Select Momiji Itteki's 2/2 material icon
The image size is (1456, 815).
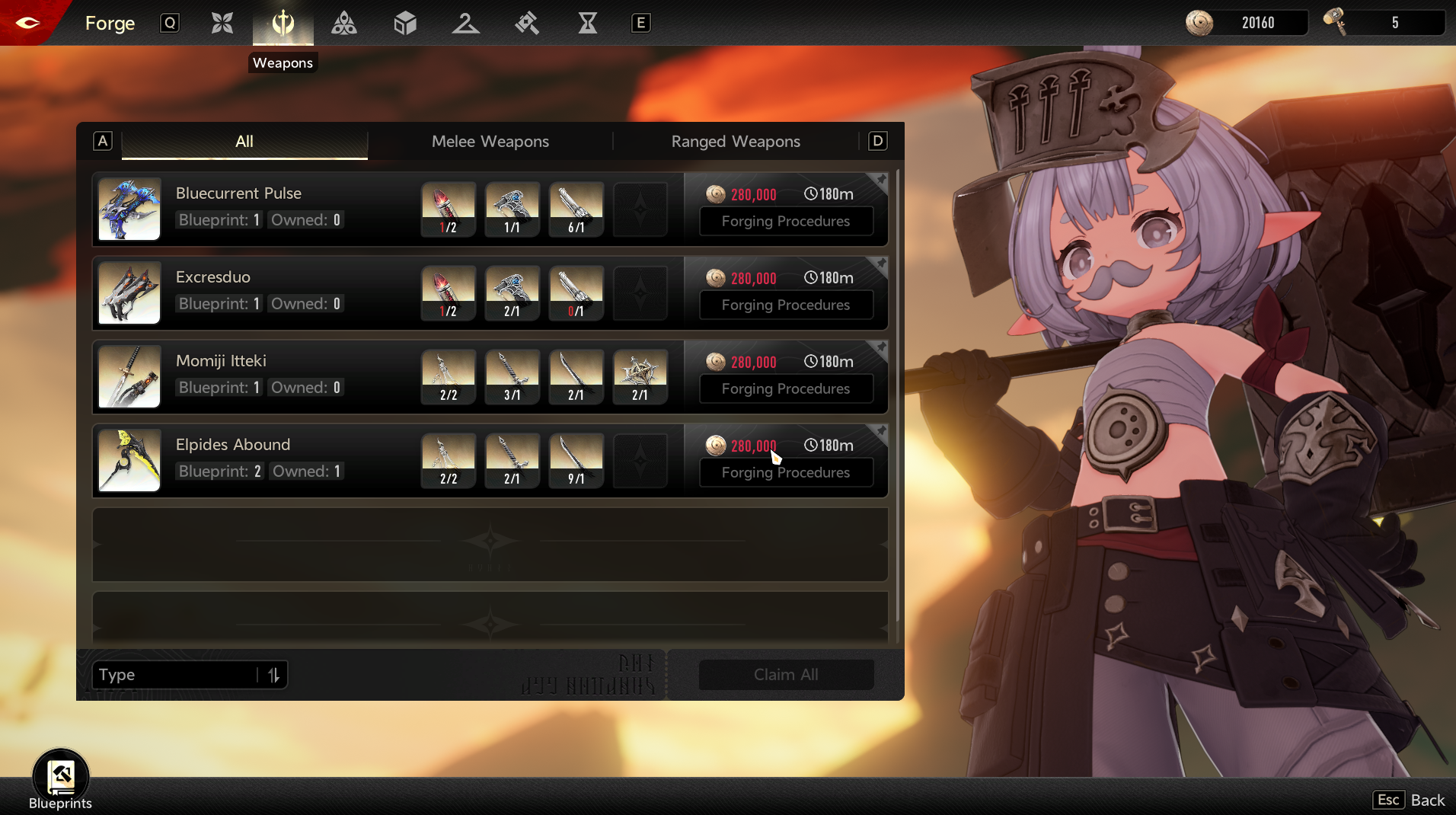pyautogui.click(x=449, y=377)
